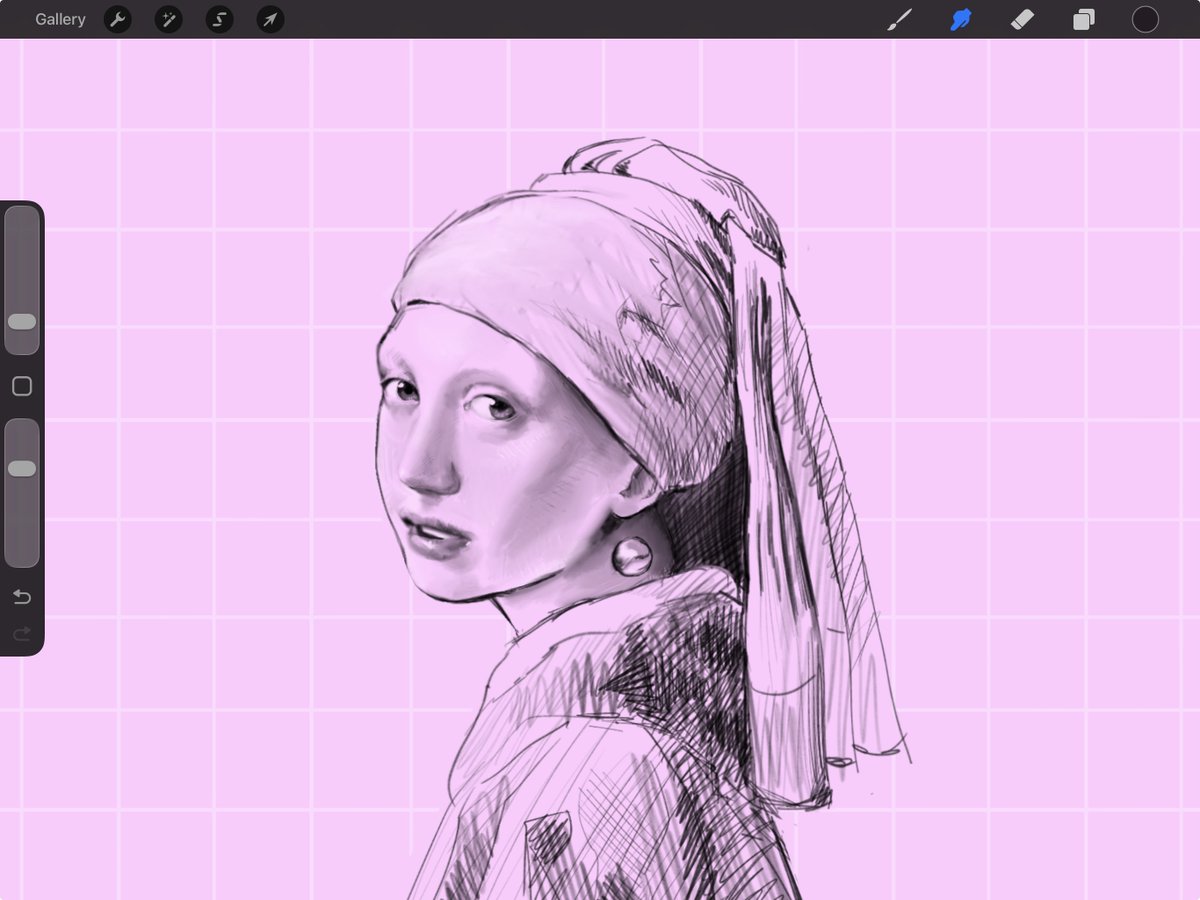The image size is (1200, 900).
Task: Tap the pearl earring on the drawing
Action: click(x=631, y=556)
